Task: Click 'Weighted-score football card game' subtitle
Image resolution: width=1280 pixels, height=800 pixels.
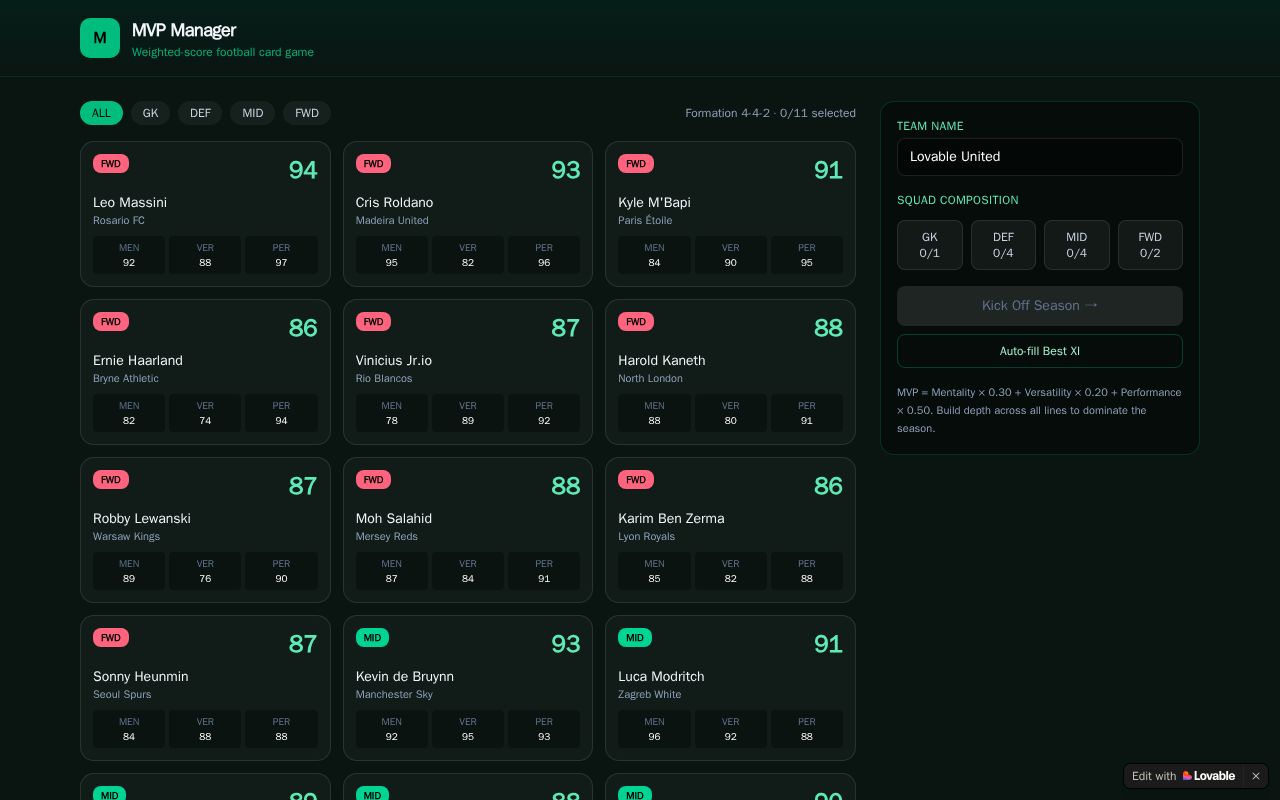Action: point(223,52)
